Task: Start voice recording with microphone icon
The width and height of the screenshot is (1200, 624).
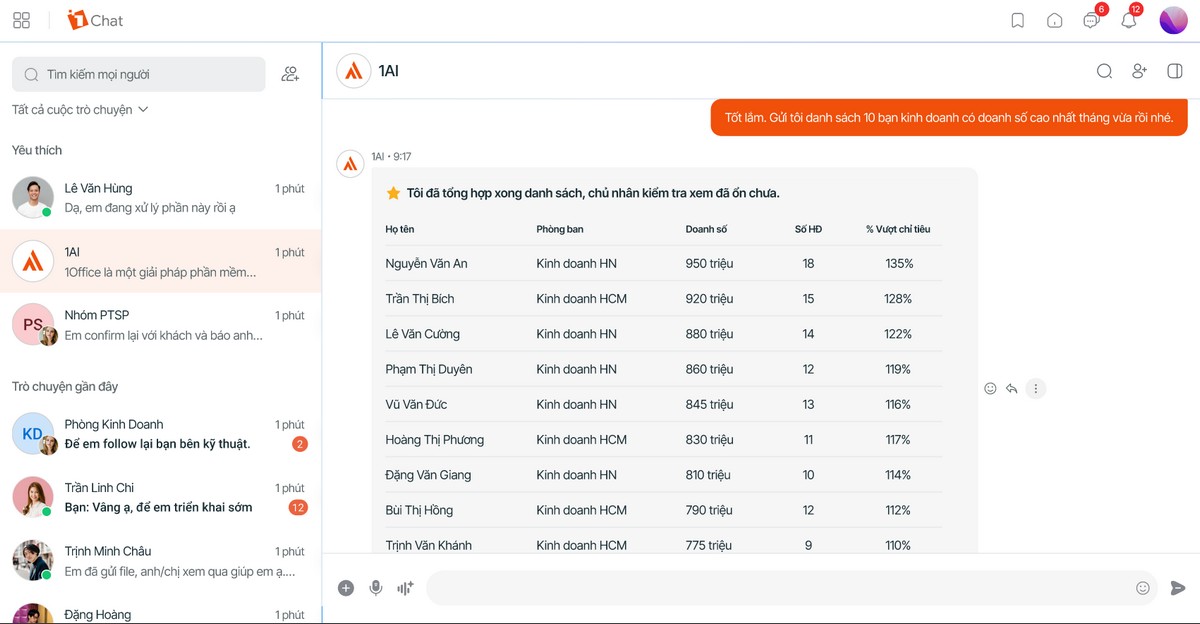Action: click(376, 588)
